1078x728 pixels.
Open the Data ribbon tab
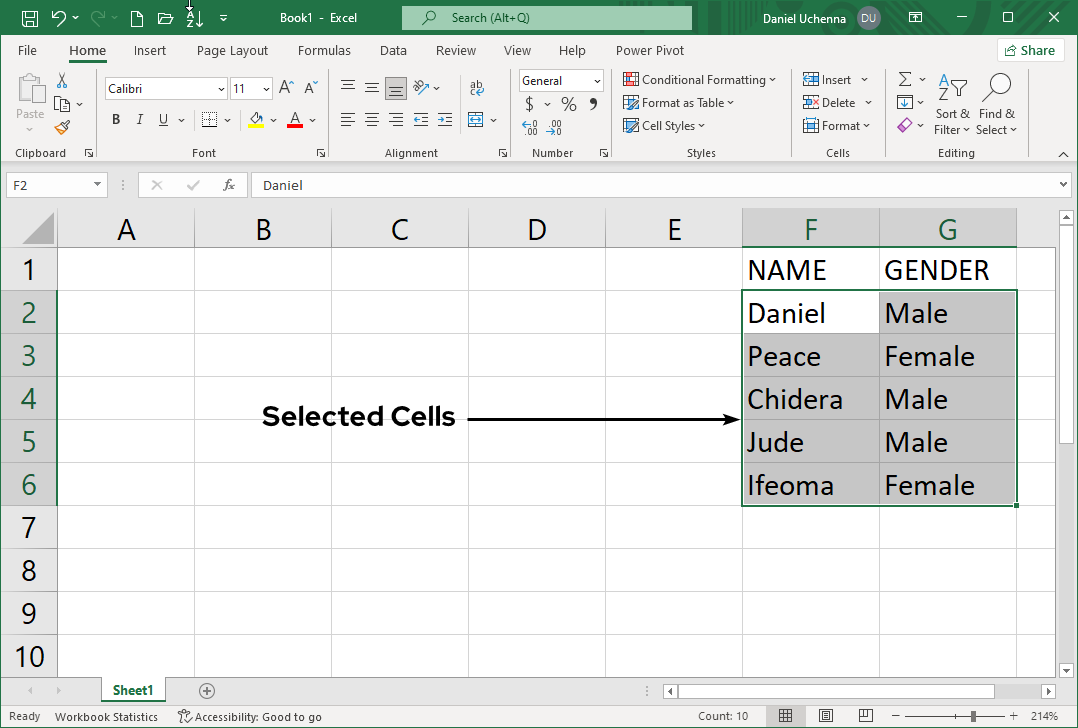tap(392, 50)
